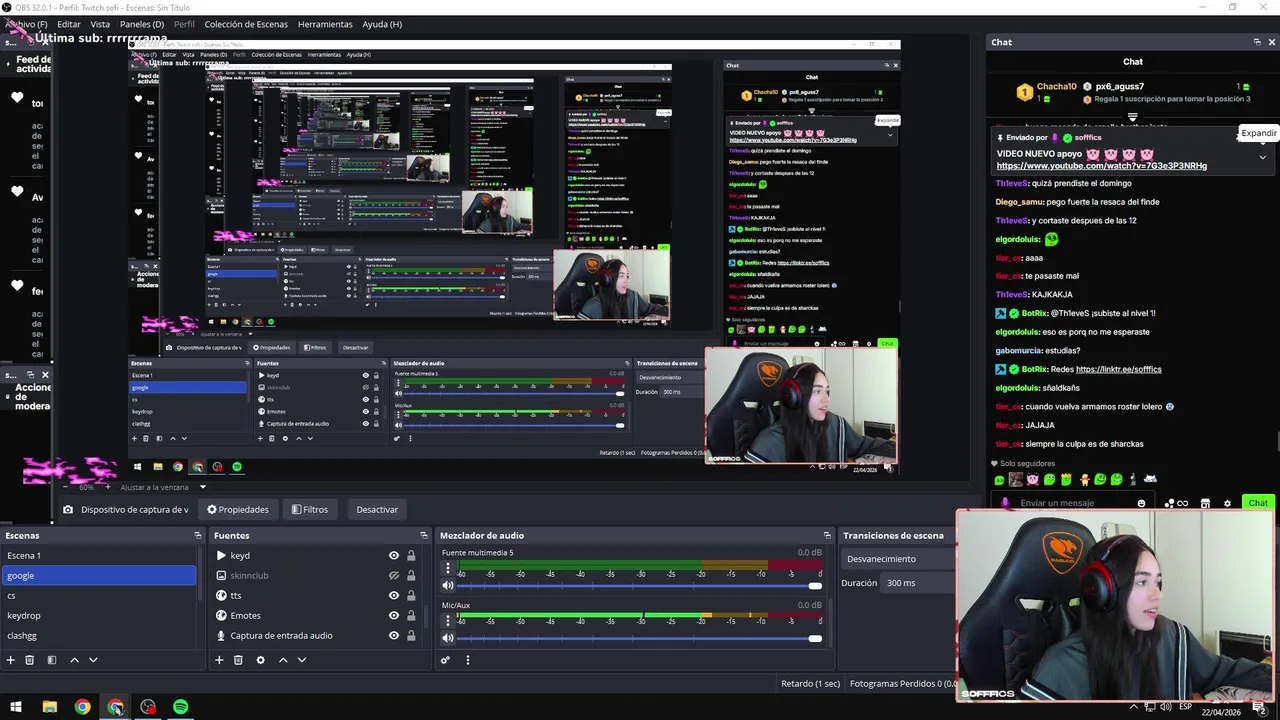Delete the selected scene with trash icon

click(x=29, y=660)
